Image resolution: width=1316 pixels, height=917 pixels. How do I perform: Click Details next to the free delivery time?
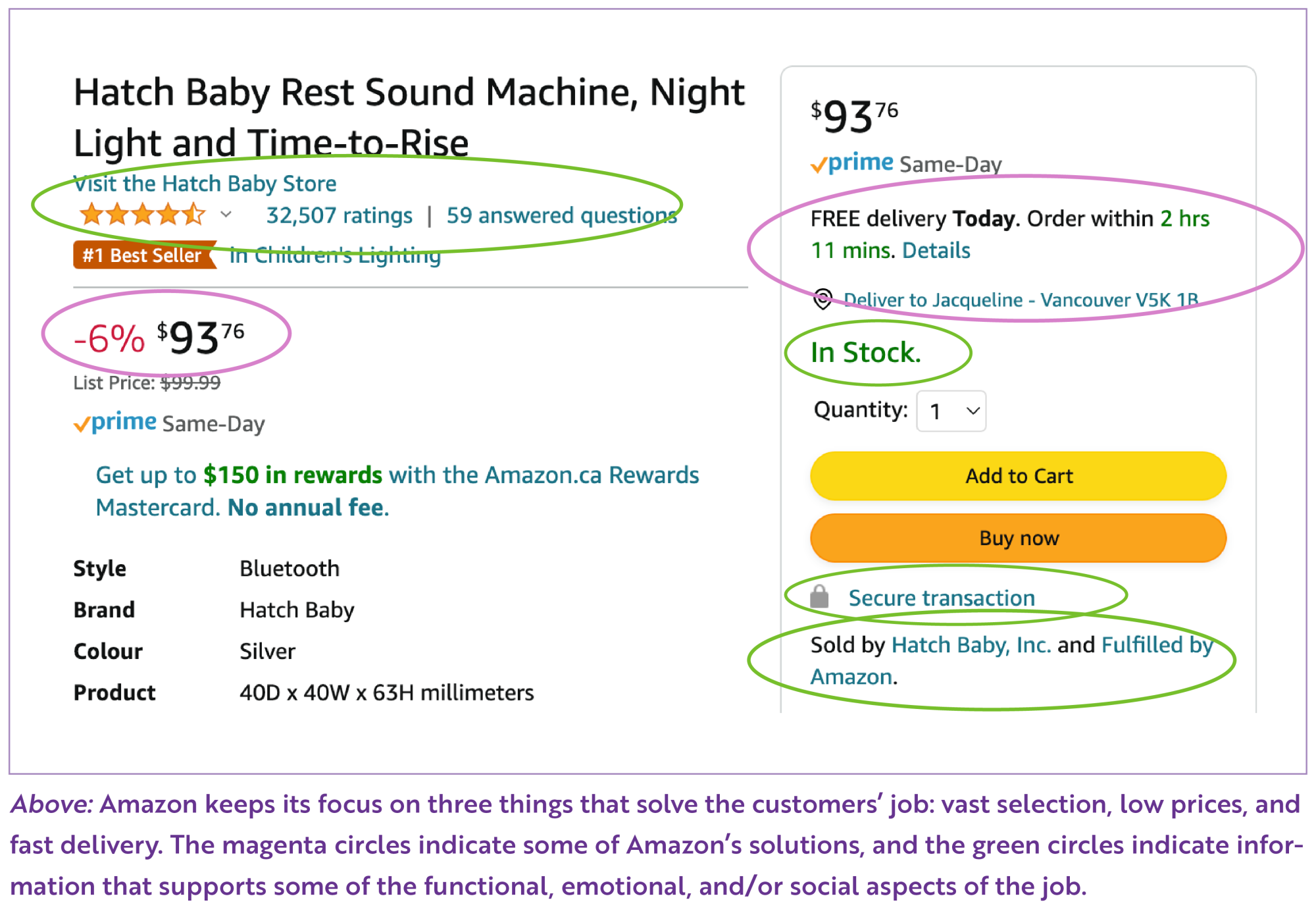tap(937, 250)
